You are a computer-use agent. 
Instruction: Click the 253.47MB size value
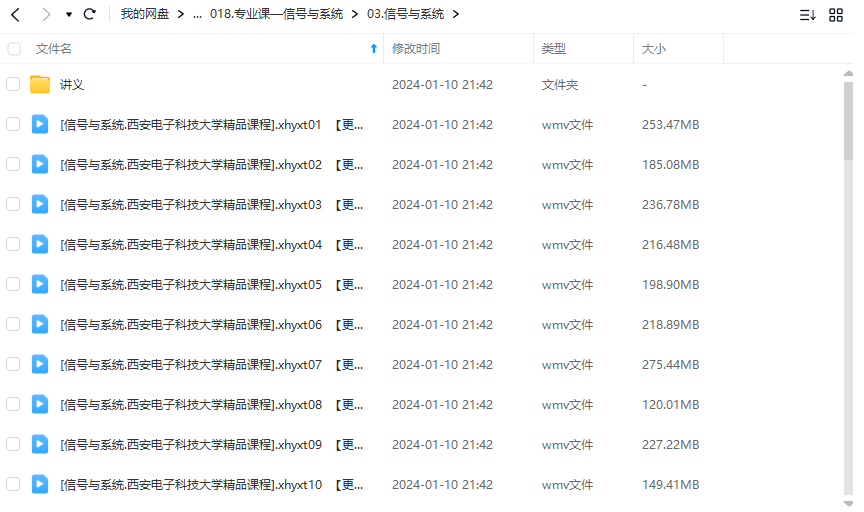pyautogui.click(x=671, y=125)
